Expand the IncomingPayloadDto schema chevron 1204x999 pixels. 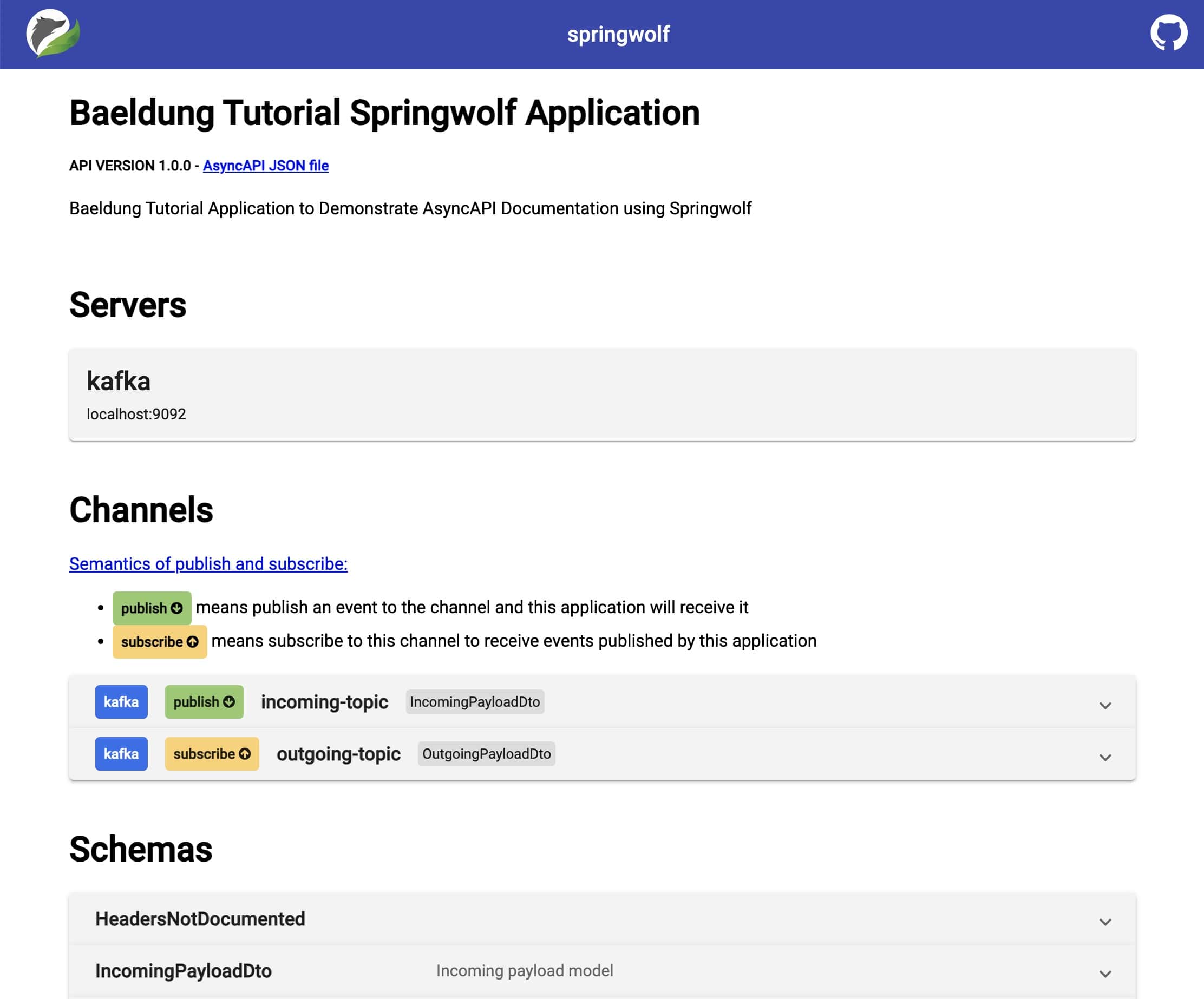(x=1105, y=974)
